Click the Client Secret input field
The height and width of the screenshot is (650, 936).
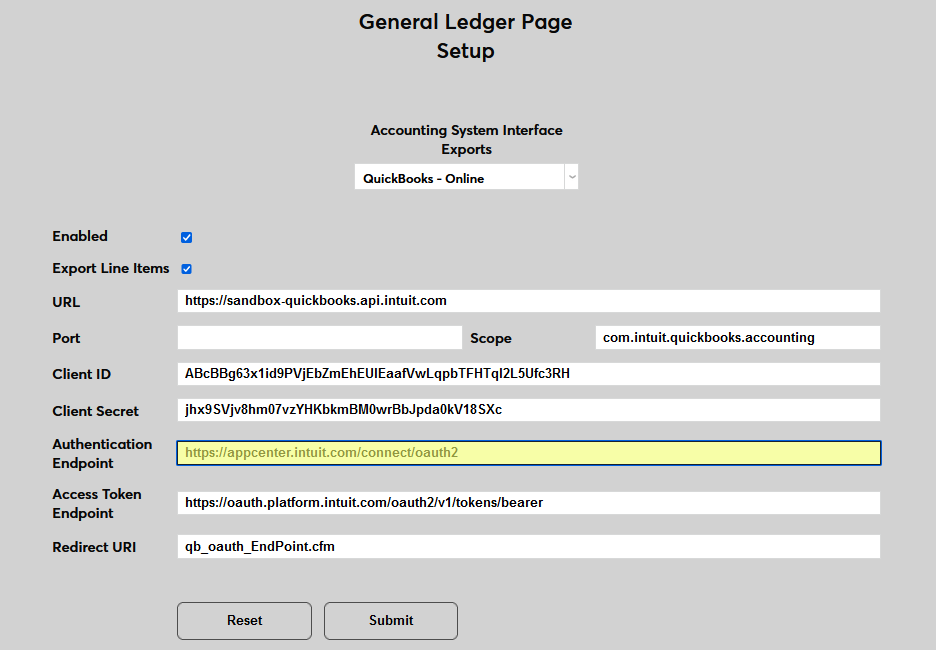pos(528,410)
